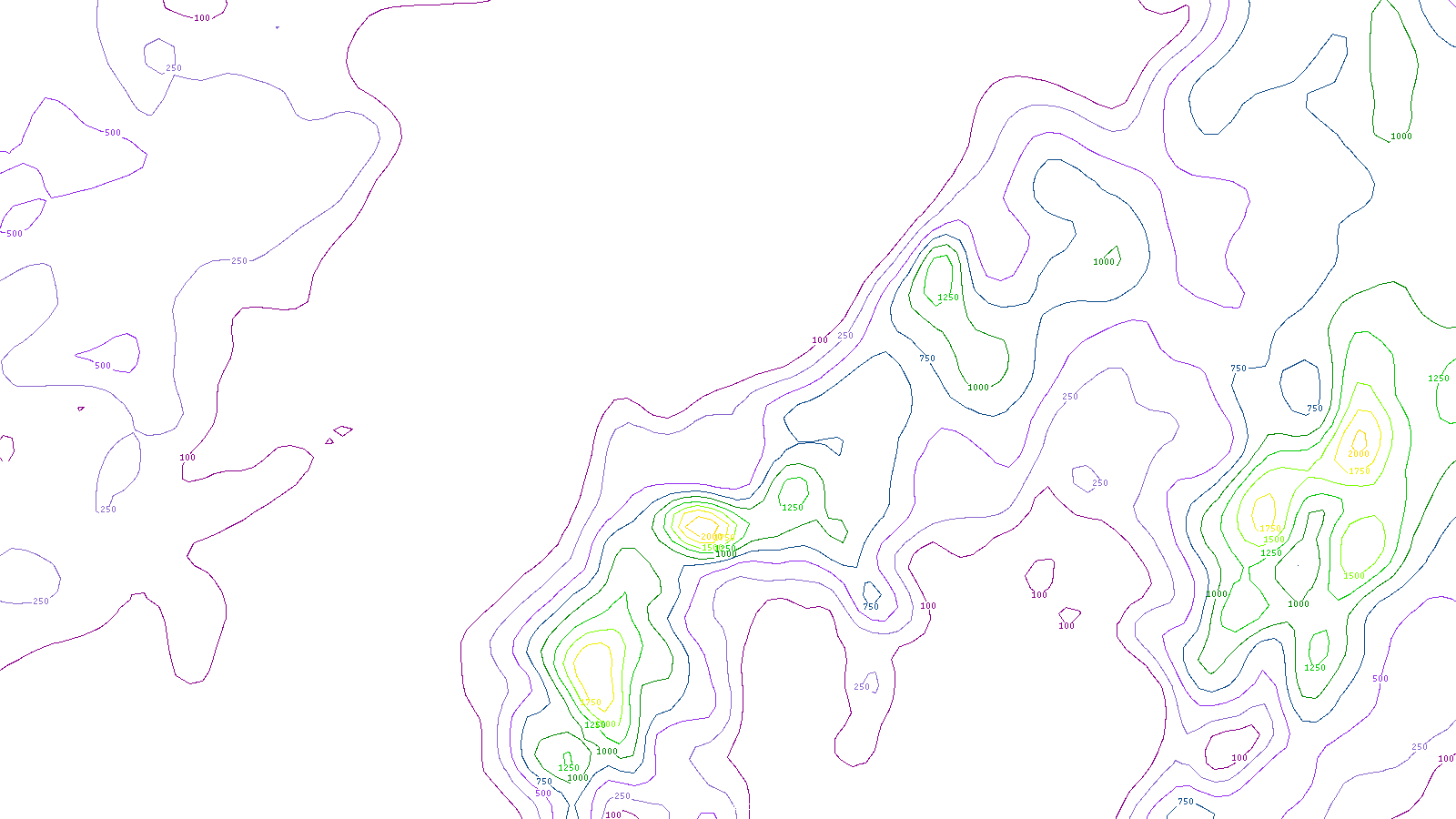Image resolution: width=1456 pixels, height=819 pixels.
Task: Click the orange 2000 label stacked directly above a 1750 label
Action: click(x=1358, y=454)
